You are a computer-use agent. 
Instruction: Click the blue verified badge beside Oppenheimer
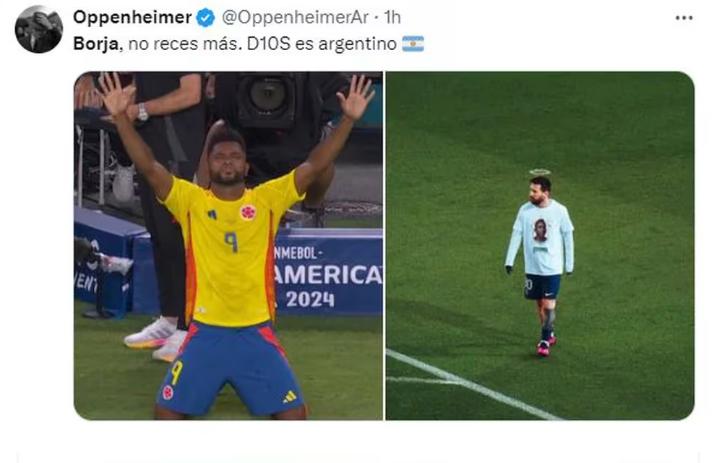[206, 18]
